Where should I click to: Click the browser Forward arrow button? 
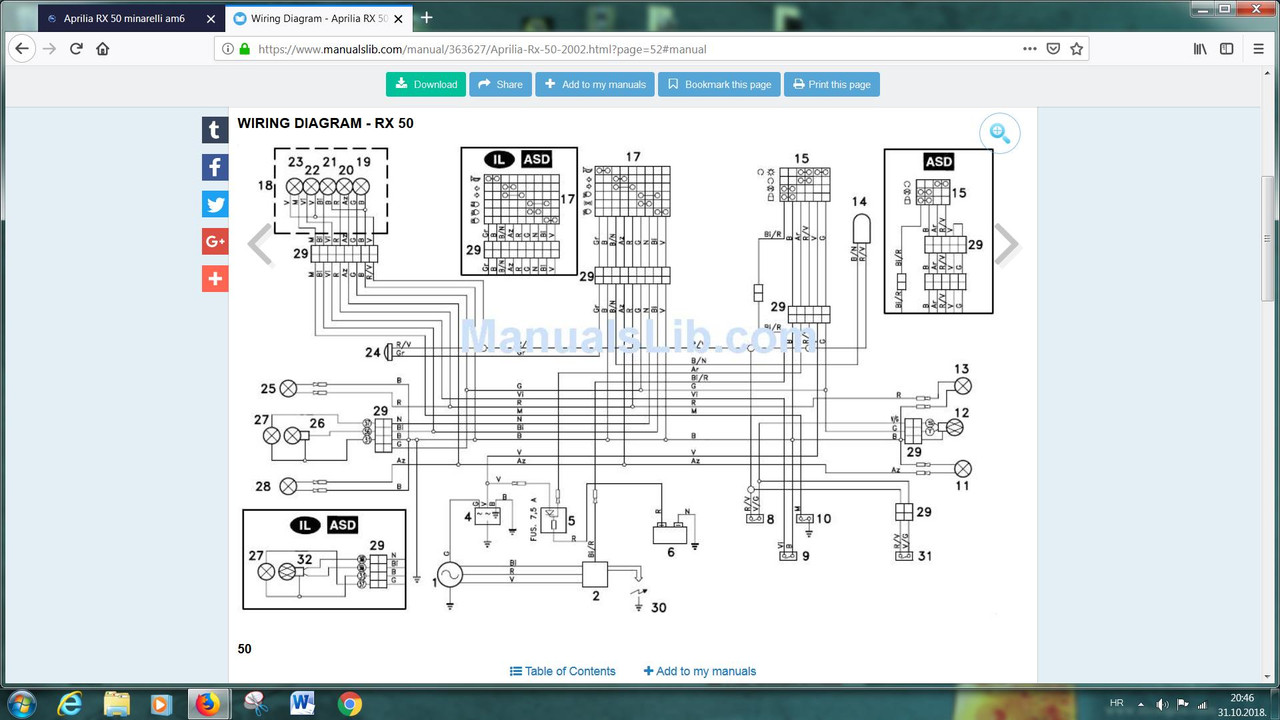(50, 48)
